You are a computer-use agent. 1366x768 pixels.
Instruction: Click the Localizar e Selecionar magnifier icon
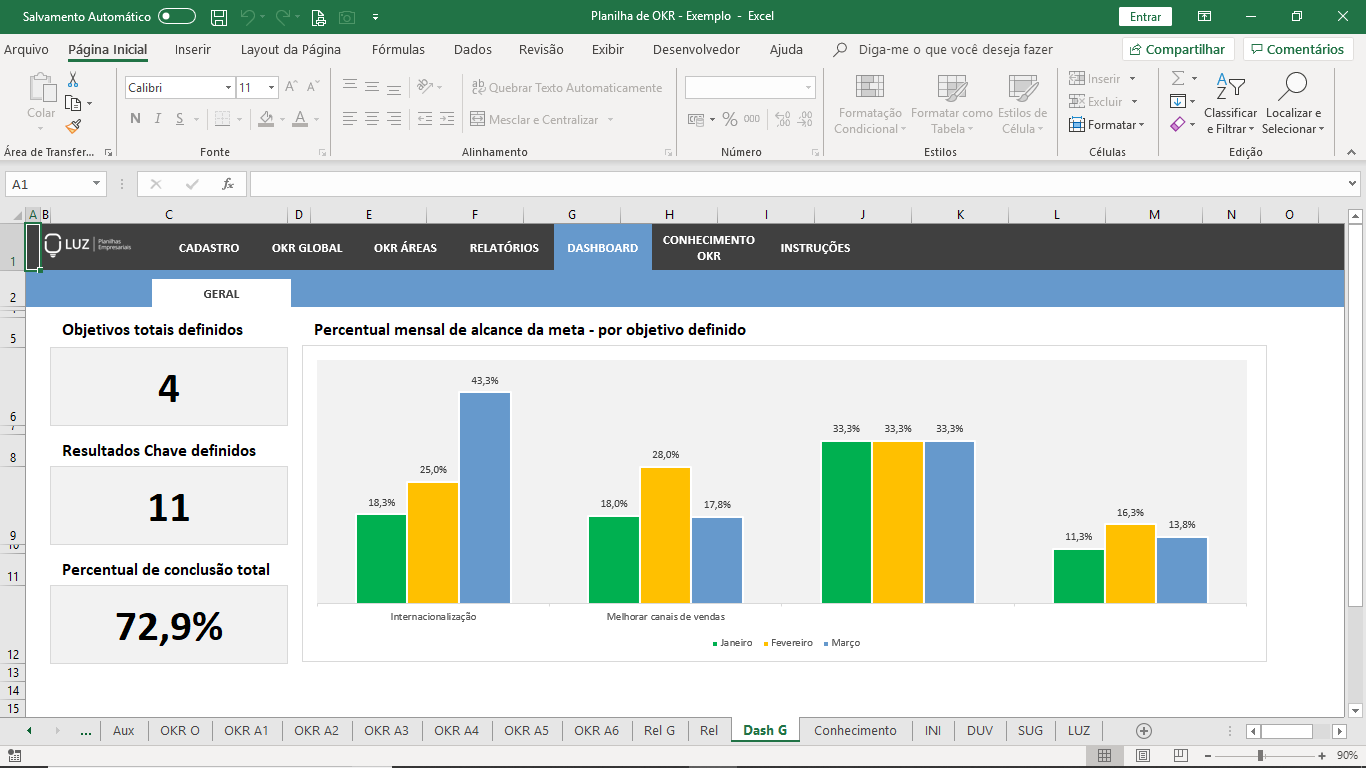point(1293,87)
